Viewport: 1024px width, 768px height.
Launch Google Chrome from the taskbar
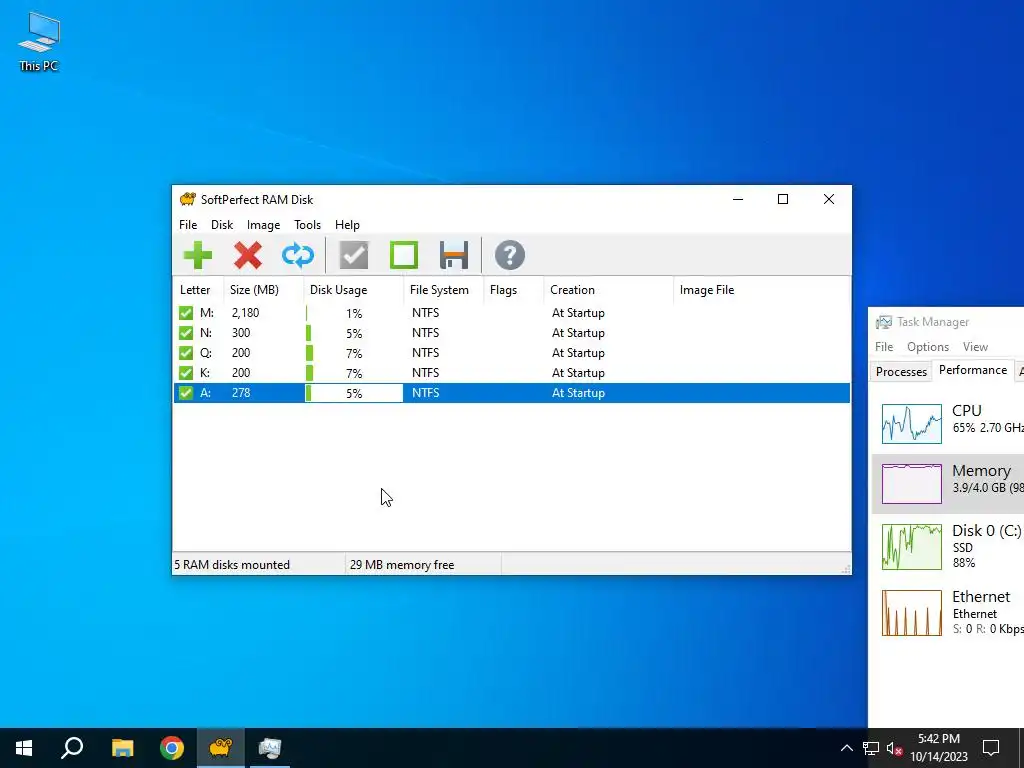(172, 748)
